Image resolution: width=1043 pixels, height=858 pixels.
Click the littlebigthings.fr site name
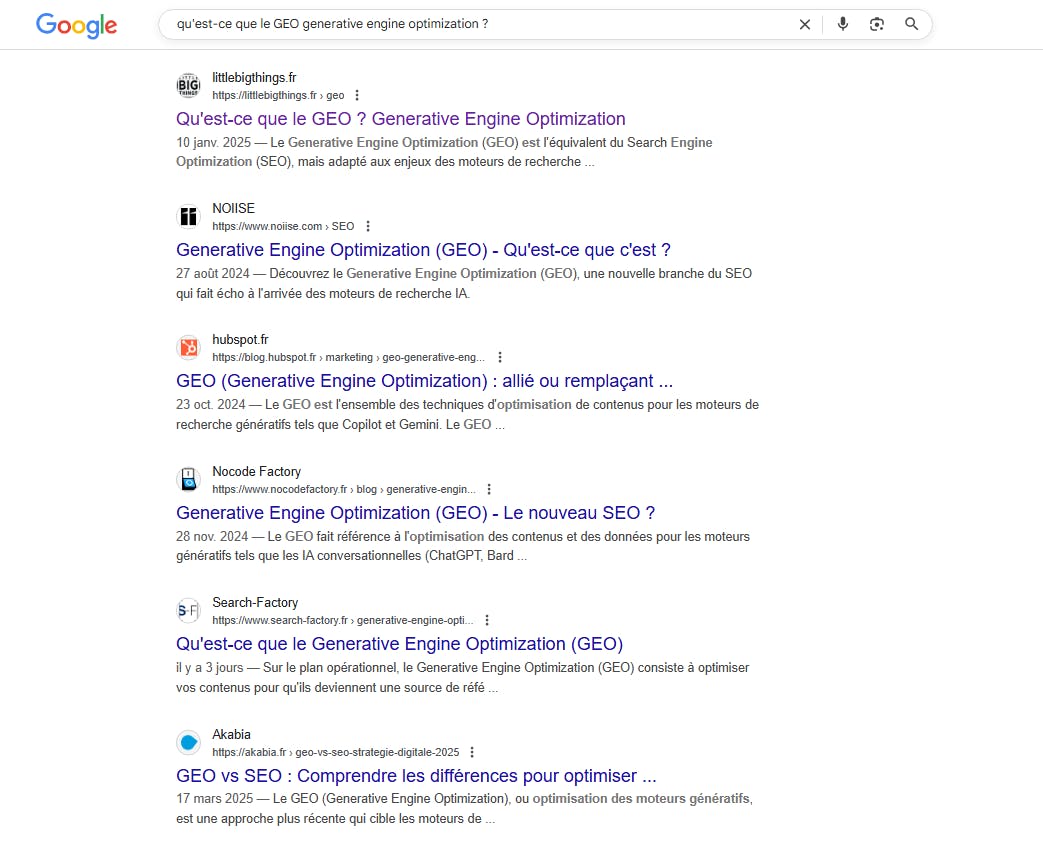[x=254, y=78]
